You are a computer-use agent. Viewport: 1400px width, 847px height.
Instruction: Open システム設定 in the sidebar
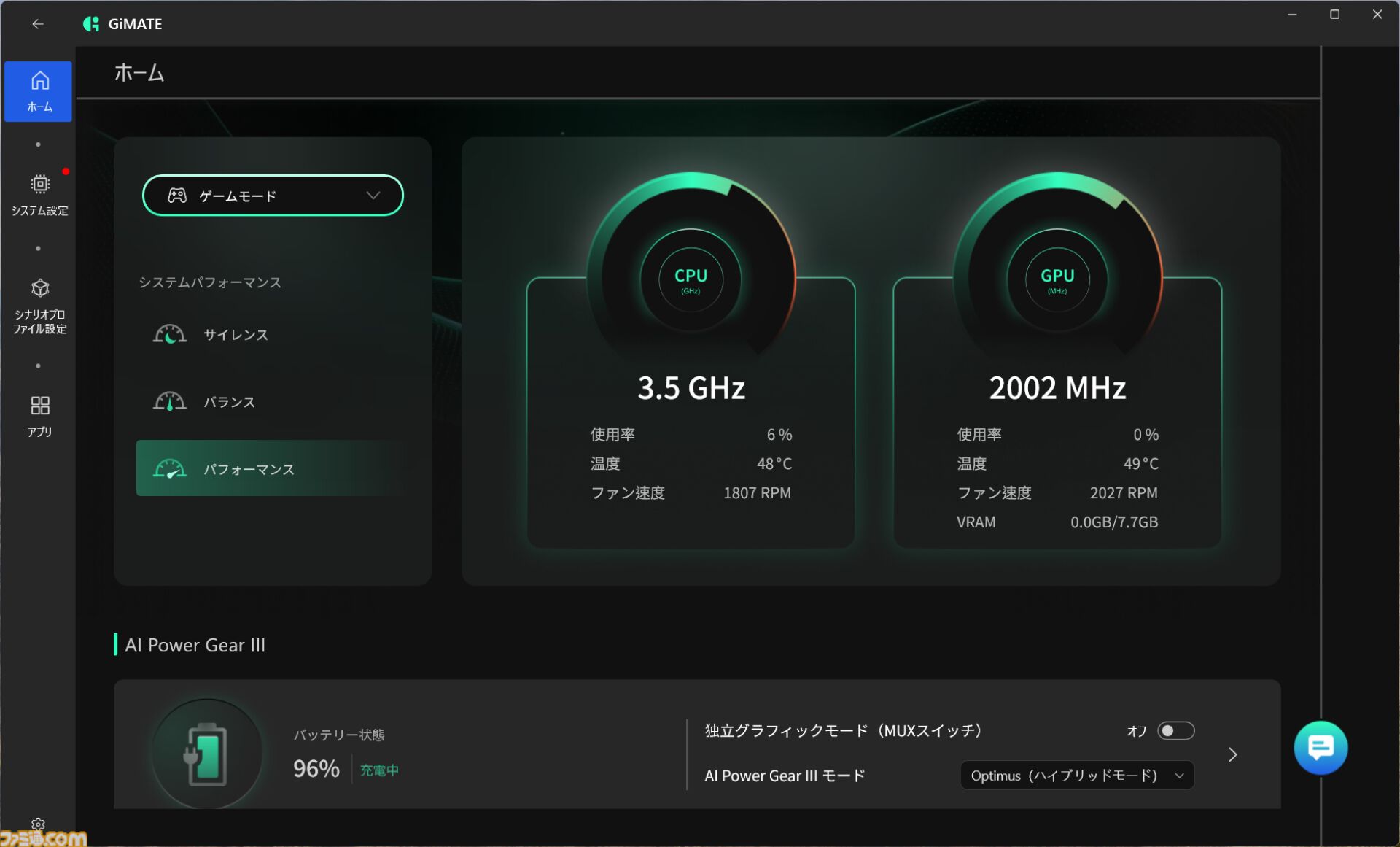pos(39,195)
